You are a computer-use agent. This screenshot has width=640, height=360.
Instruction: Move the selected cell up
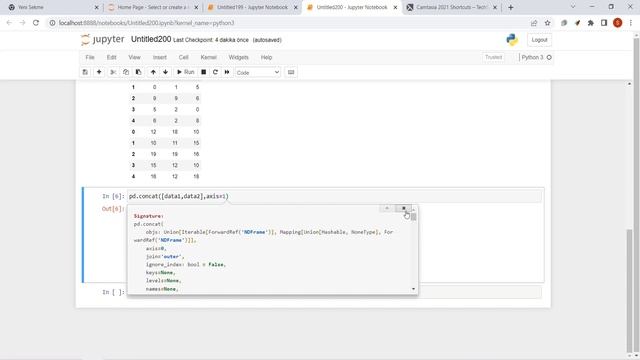tap(153, 72)
